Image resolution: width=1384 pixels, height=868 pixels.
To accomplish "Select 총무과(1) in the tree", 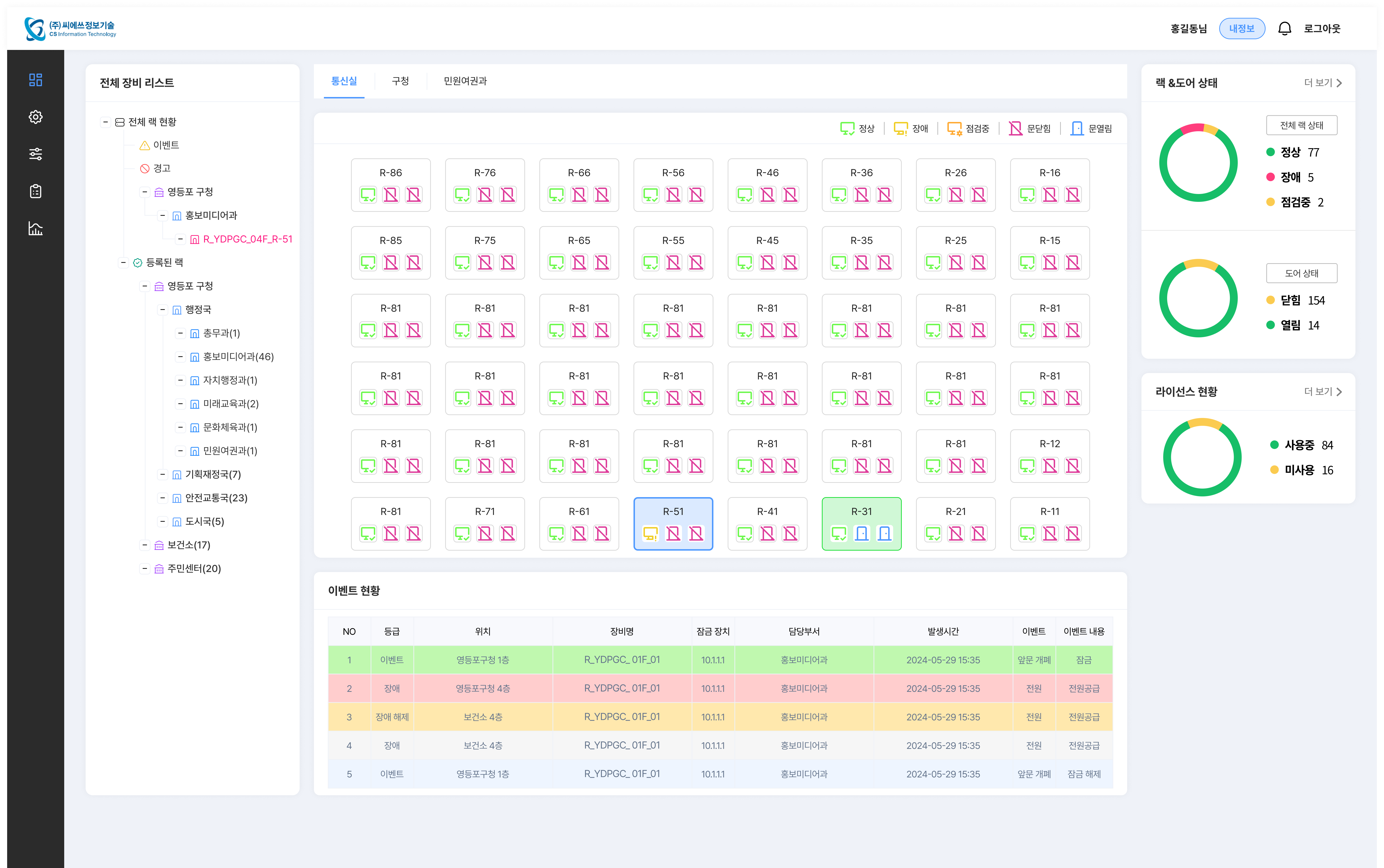I will coord(222,333).
